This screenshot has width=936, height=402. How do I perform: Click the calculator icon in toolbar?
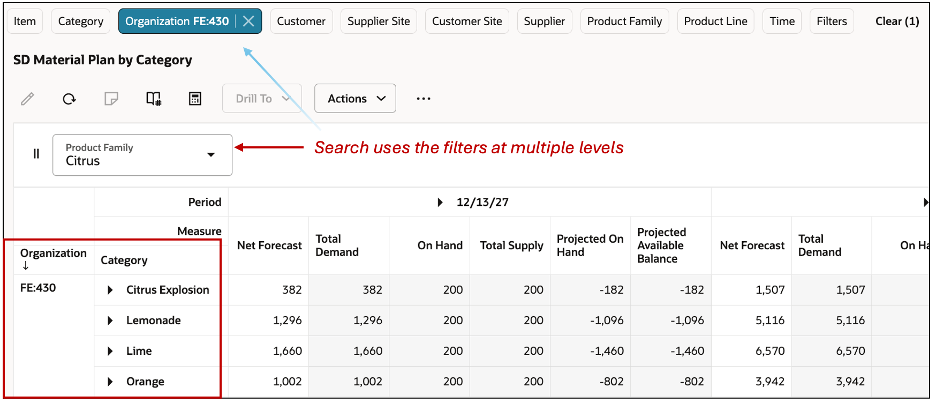point(195,99)
